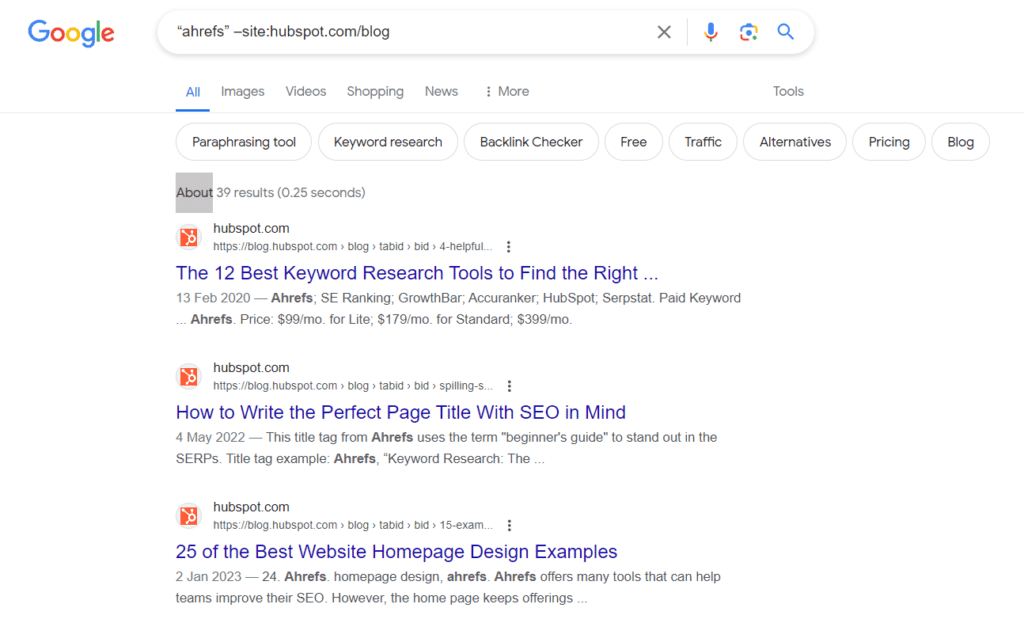This screenshot has height=623, width=1024.
Task: Open options menu for the spilling-s result URL
Action: pos(509,386)
